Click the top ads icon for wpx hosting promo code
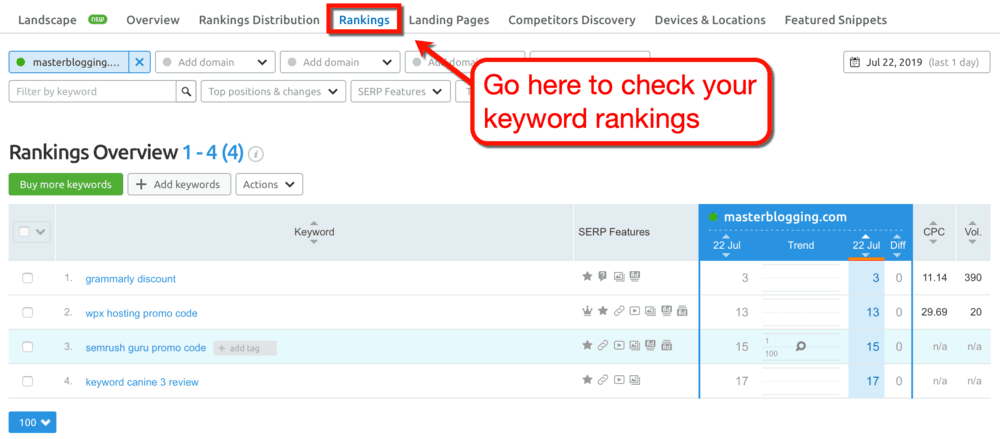 click(666, 311)
